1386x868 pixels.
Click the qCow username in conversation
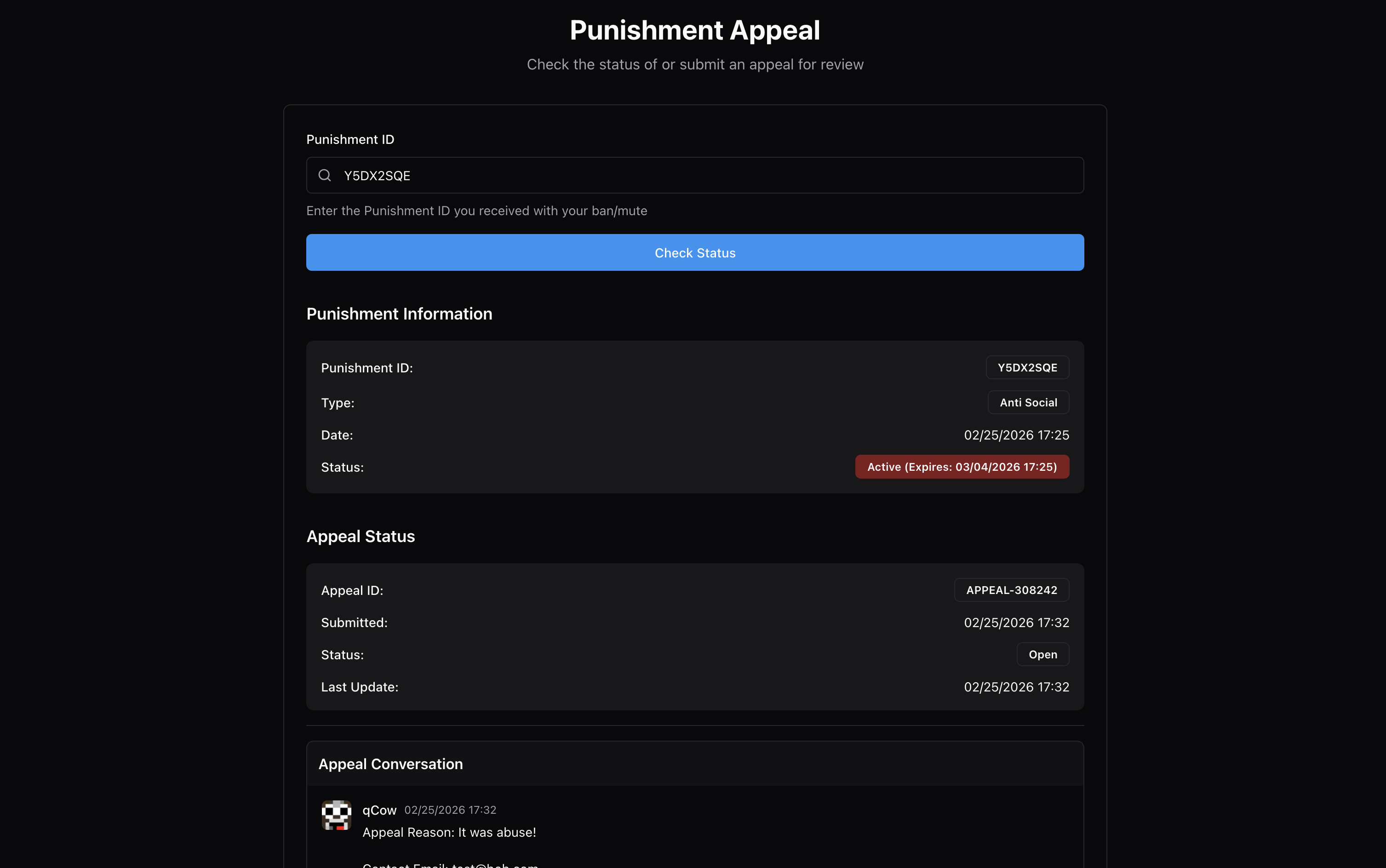[x=379, y=810]
